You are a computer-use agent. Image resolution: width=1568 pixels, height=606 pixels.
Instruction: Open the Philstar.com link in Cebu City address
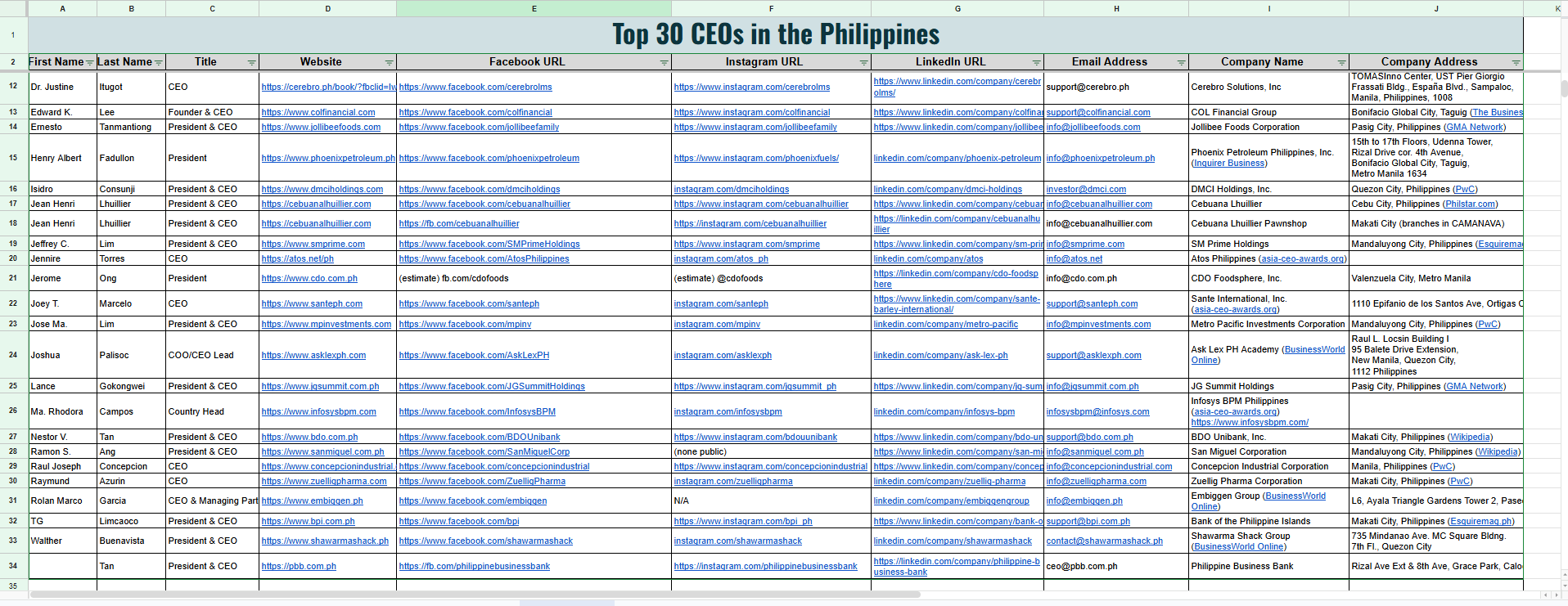[x=1470, y=204]
